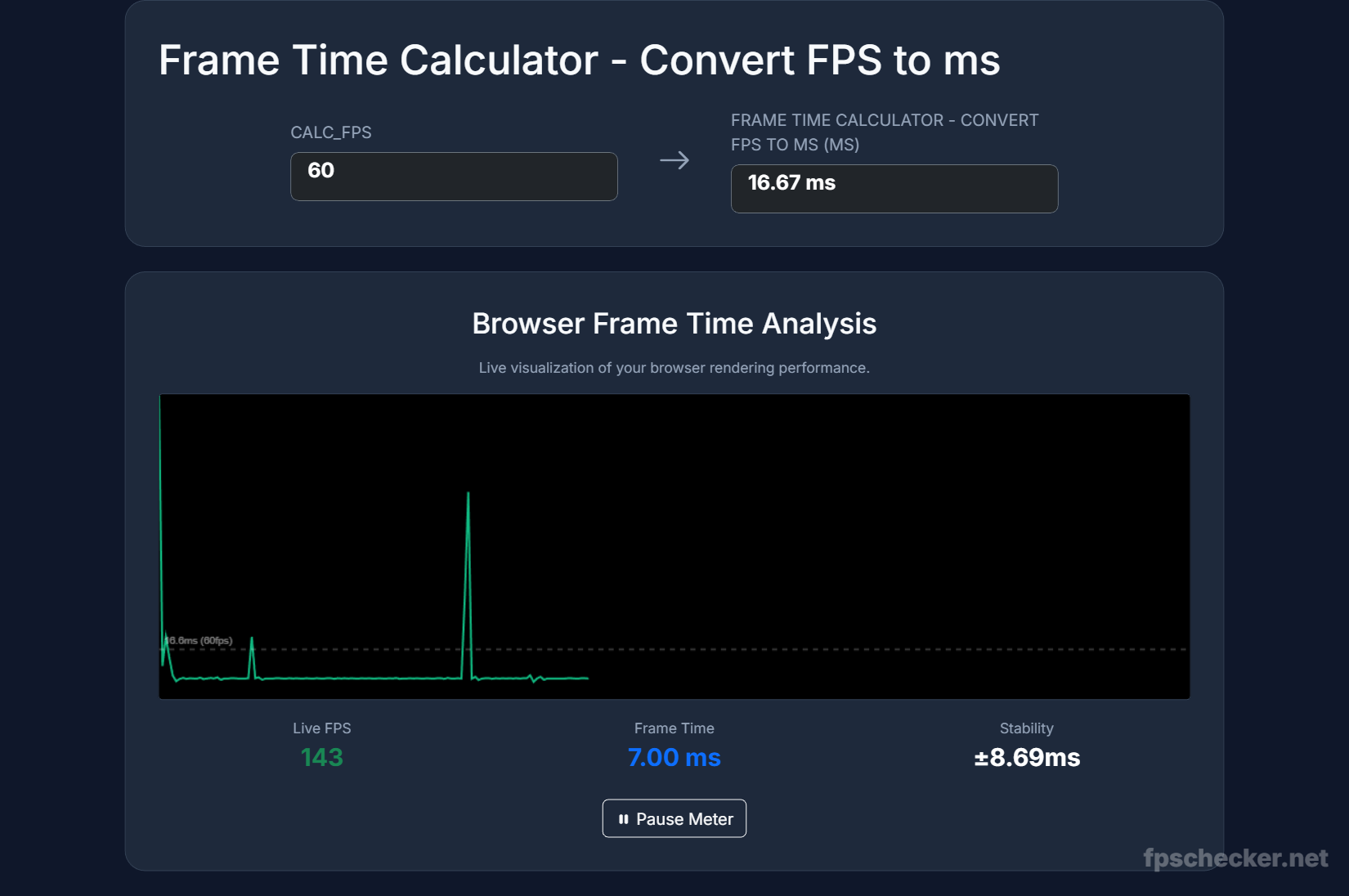Click the green frame time spike on the graph
This screenshot has height=896, width=1349.
click(x=468, y=531)
